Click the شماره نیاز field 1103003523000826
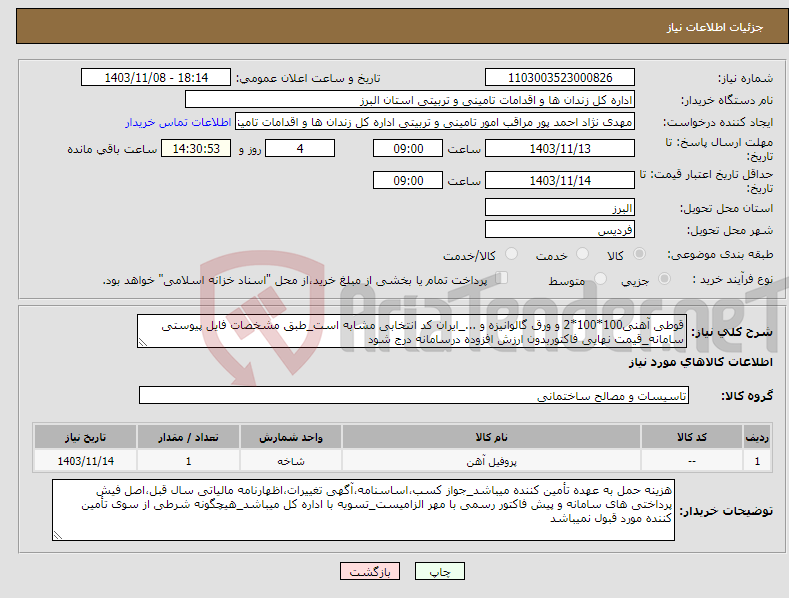789x598 pixels. tap(560, 78)
